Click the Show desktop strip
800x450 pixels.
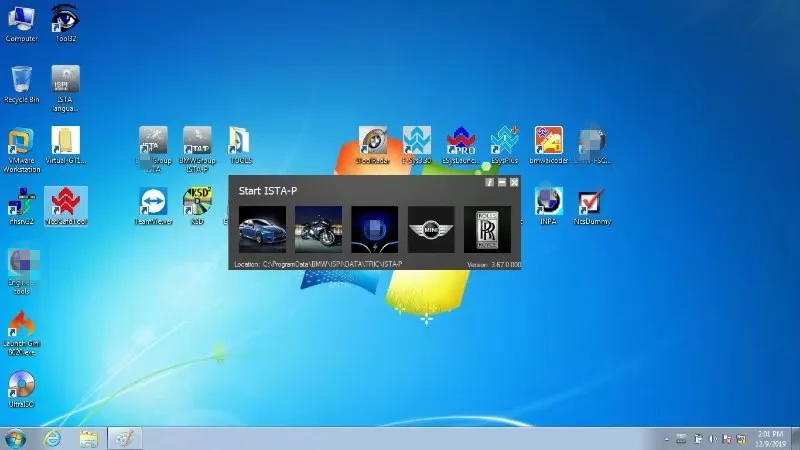click(x=796, y=439)
